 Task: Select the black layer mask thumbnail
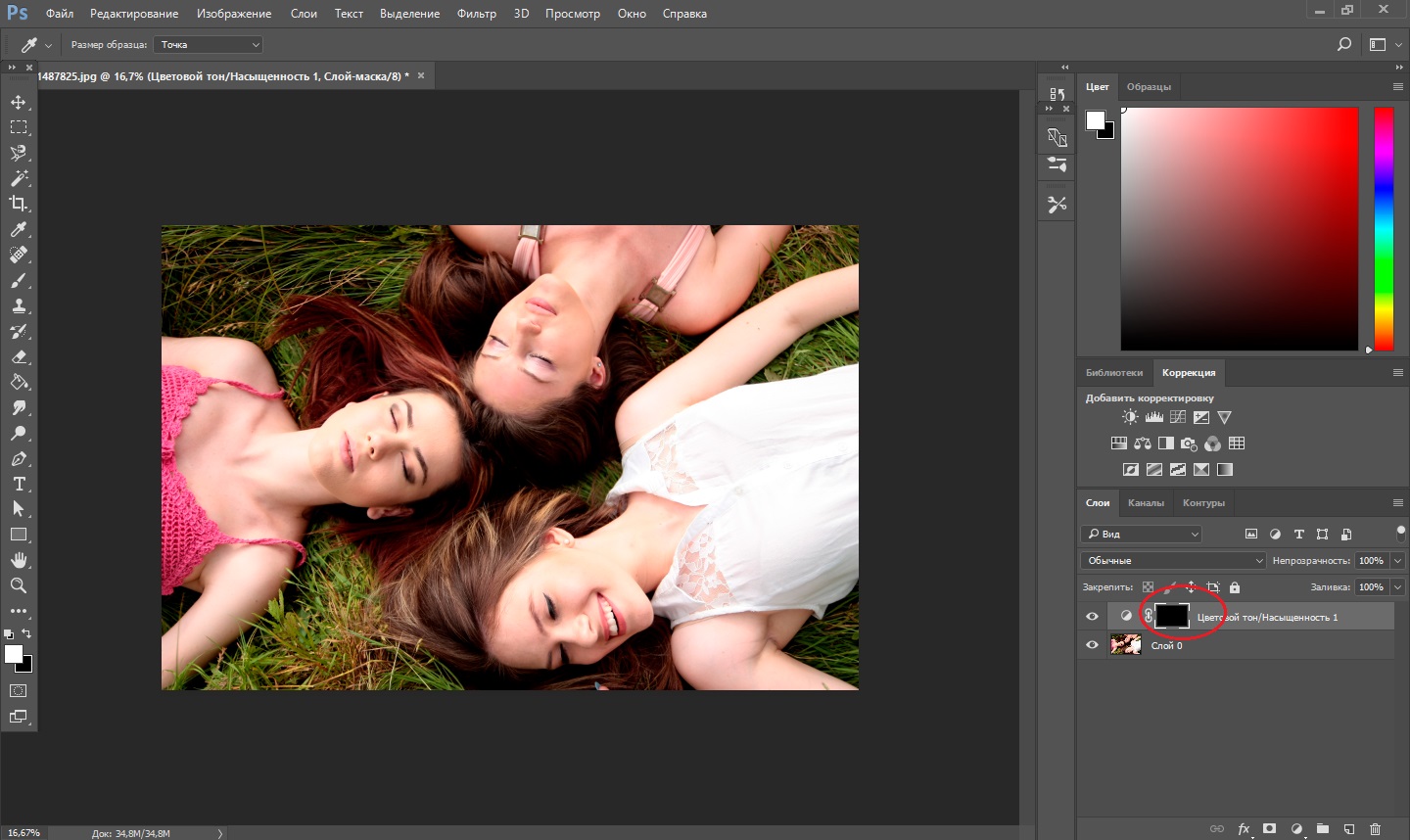[1172, 616]
